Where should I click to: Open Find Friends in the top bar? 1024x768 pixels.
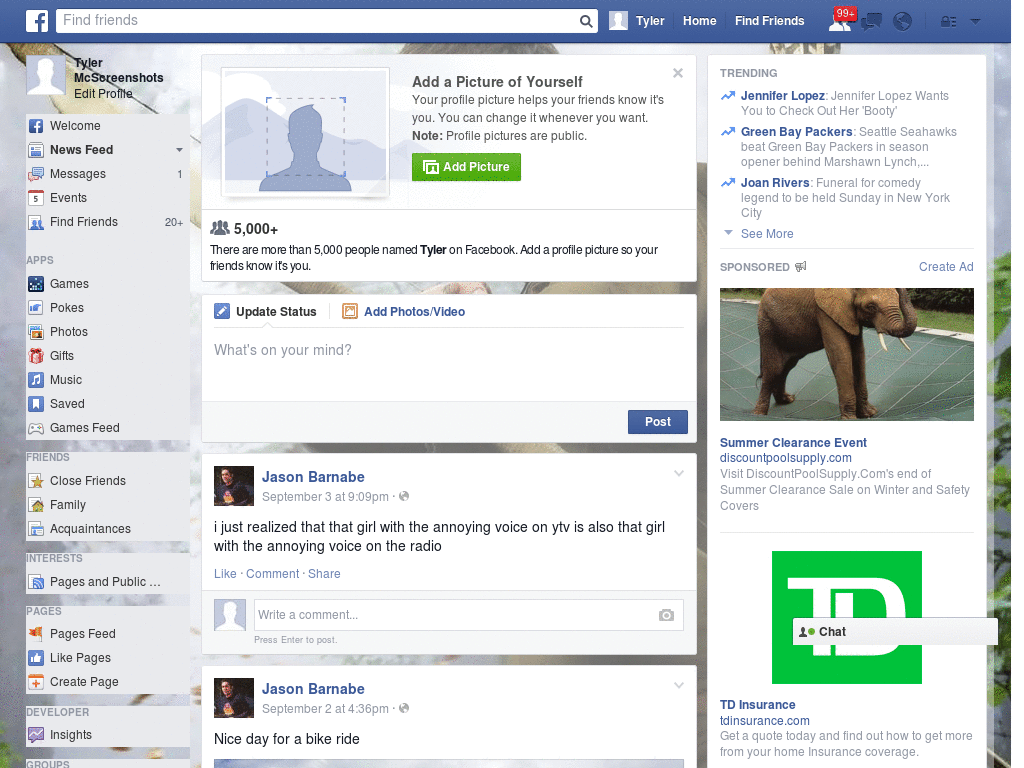pos(769,21)
